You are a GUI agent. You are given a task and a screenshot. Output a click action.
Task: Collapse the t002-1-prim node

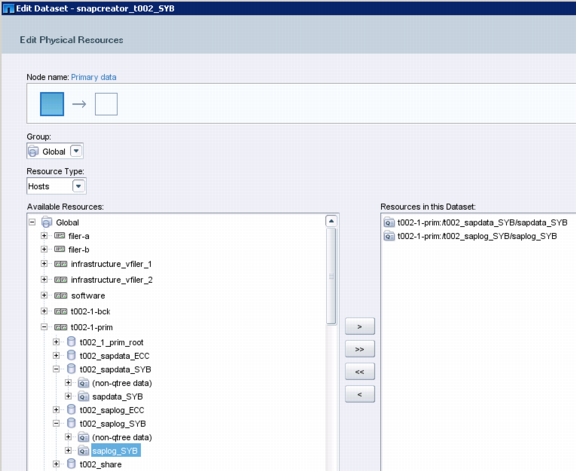[x=44, y=327]
